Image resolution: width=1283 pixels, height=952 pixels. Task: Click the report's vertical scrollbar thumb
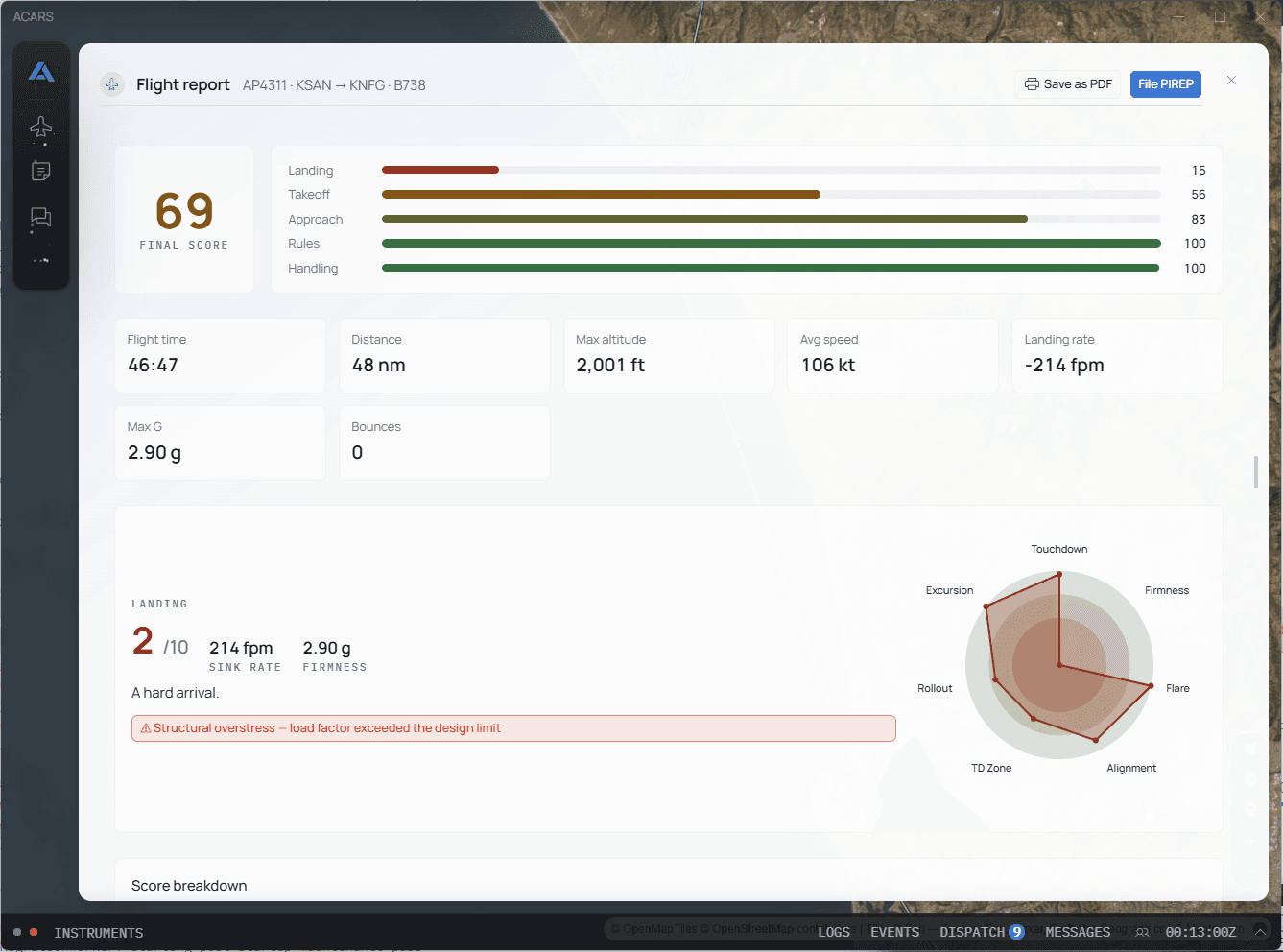click(1256, 472)
